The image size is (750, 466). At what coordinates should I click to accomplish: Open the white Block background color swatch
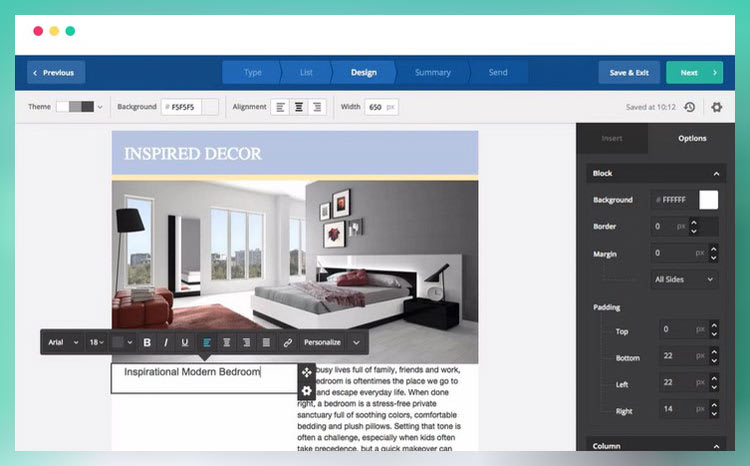point(708,200)
